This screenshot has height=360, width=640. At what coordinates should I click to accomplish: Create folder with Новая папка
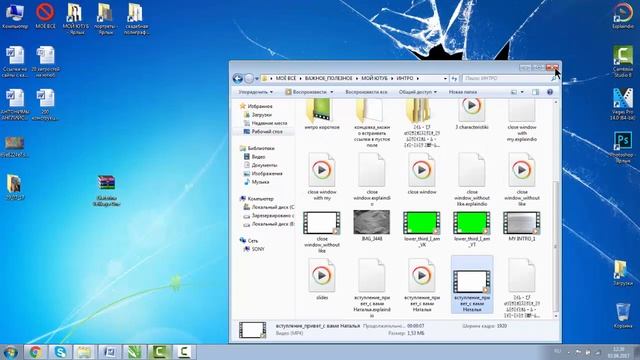coord(463,92)
